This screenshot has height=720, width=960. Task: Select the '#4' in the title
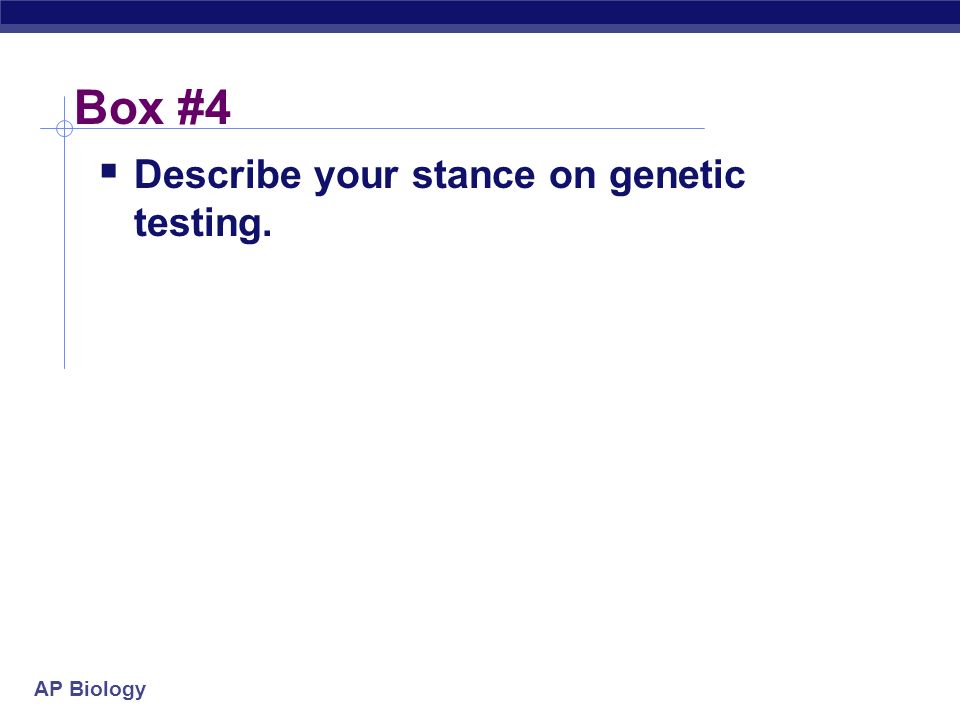204,108
